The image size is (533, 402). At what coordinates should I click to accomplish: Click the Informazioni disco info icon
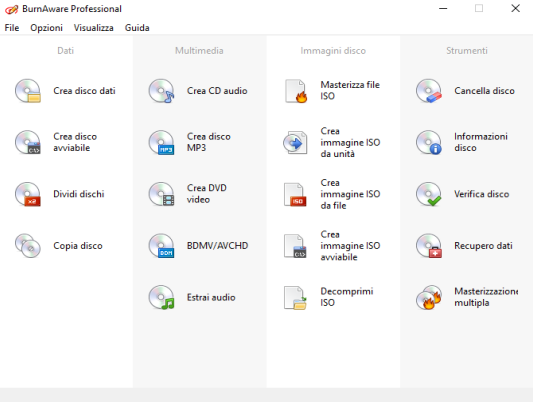(x=429, y=142)
